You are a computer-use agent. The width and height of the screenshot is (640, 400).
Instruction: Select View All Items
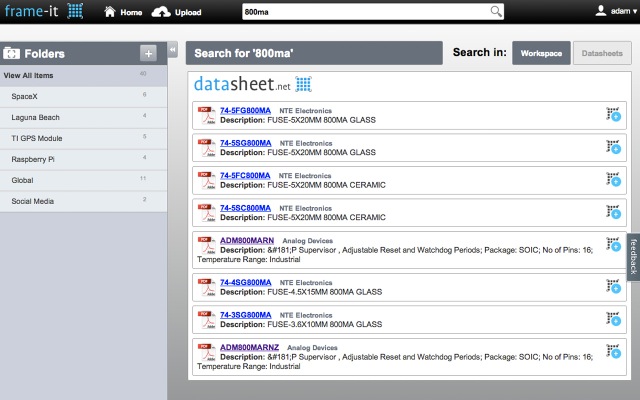(83, 76)
